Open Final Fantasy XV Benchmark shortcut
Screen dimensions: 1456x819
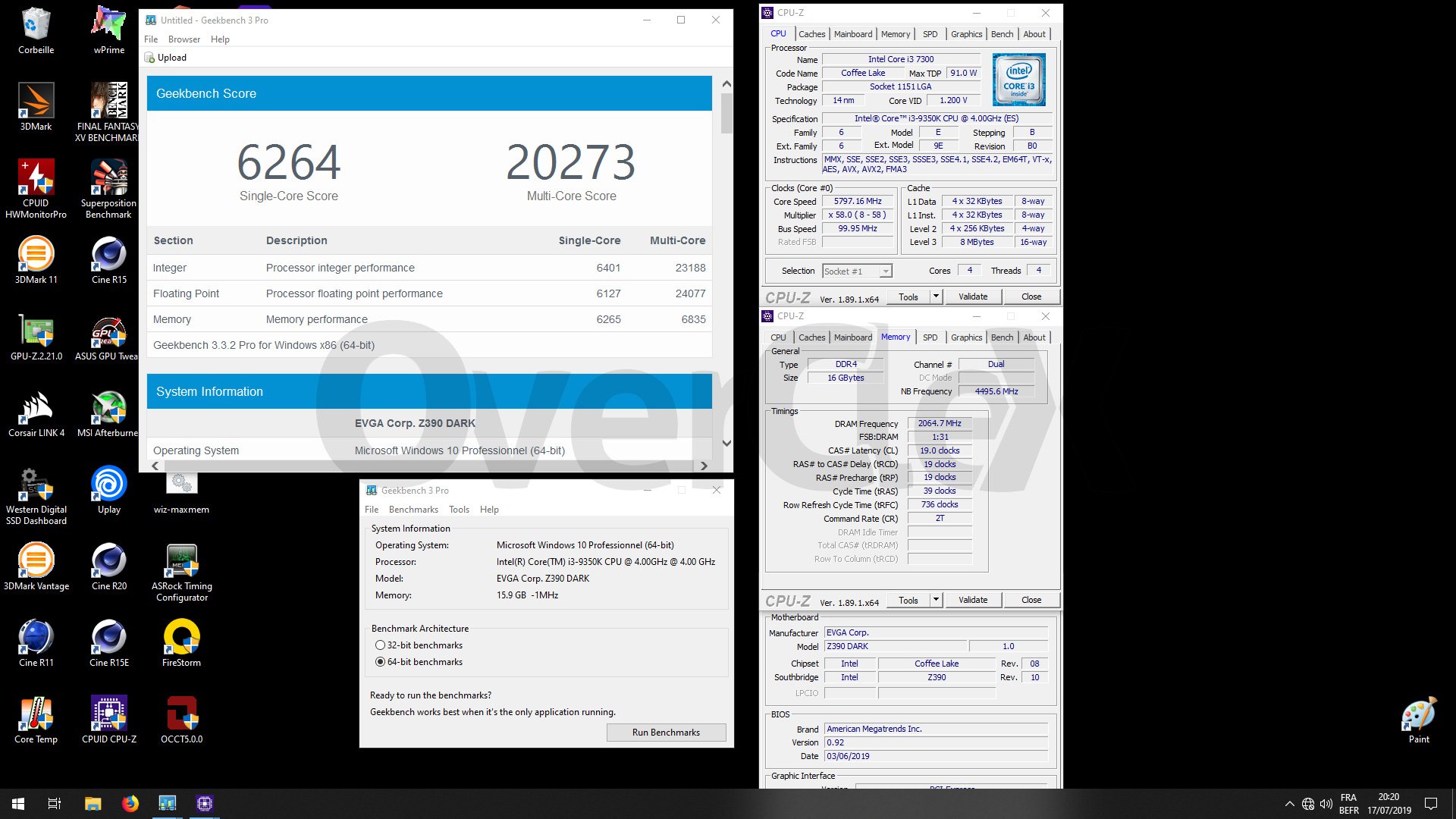108,112
